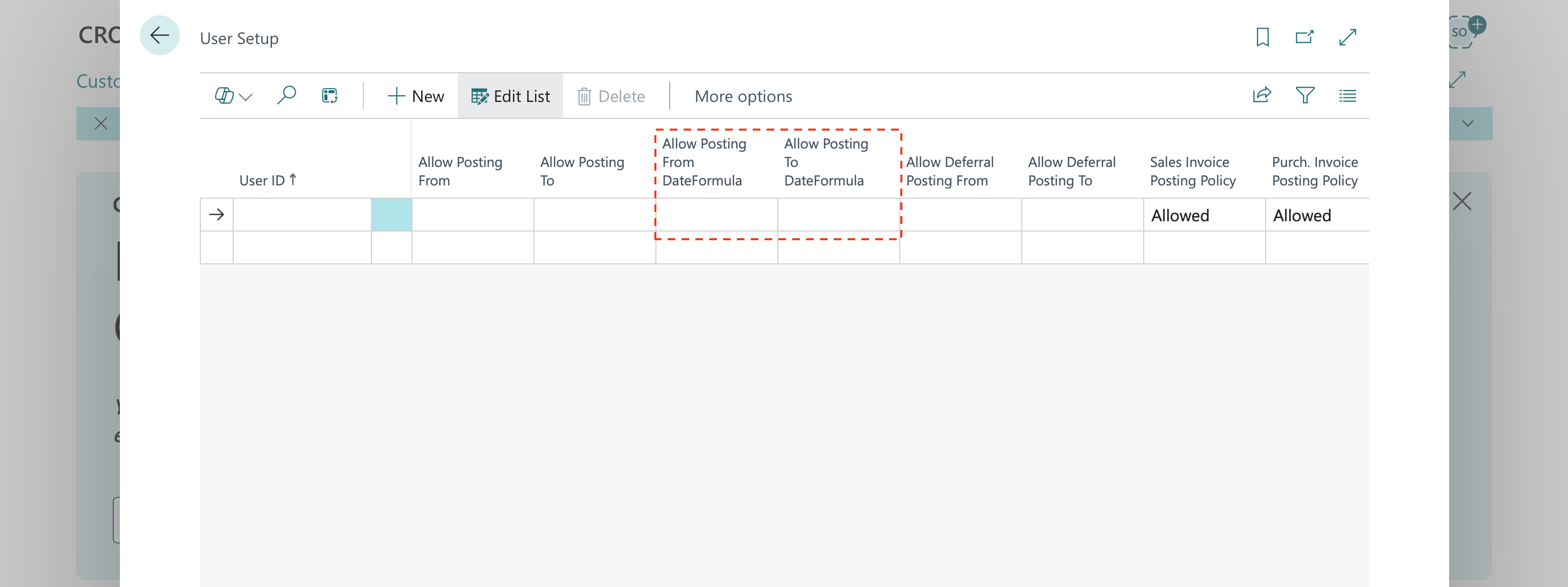Click the User ID input cell
The height and width of the screenshot is (587, 1568).
(x=302, y=215)
